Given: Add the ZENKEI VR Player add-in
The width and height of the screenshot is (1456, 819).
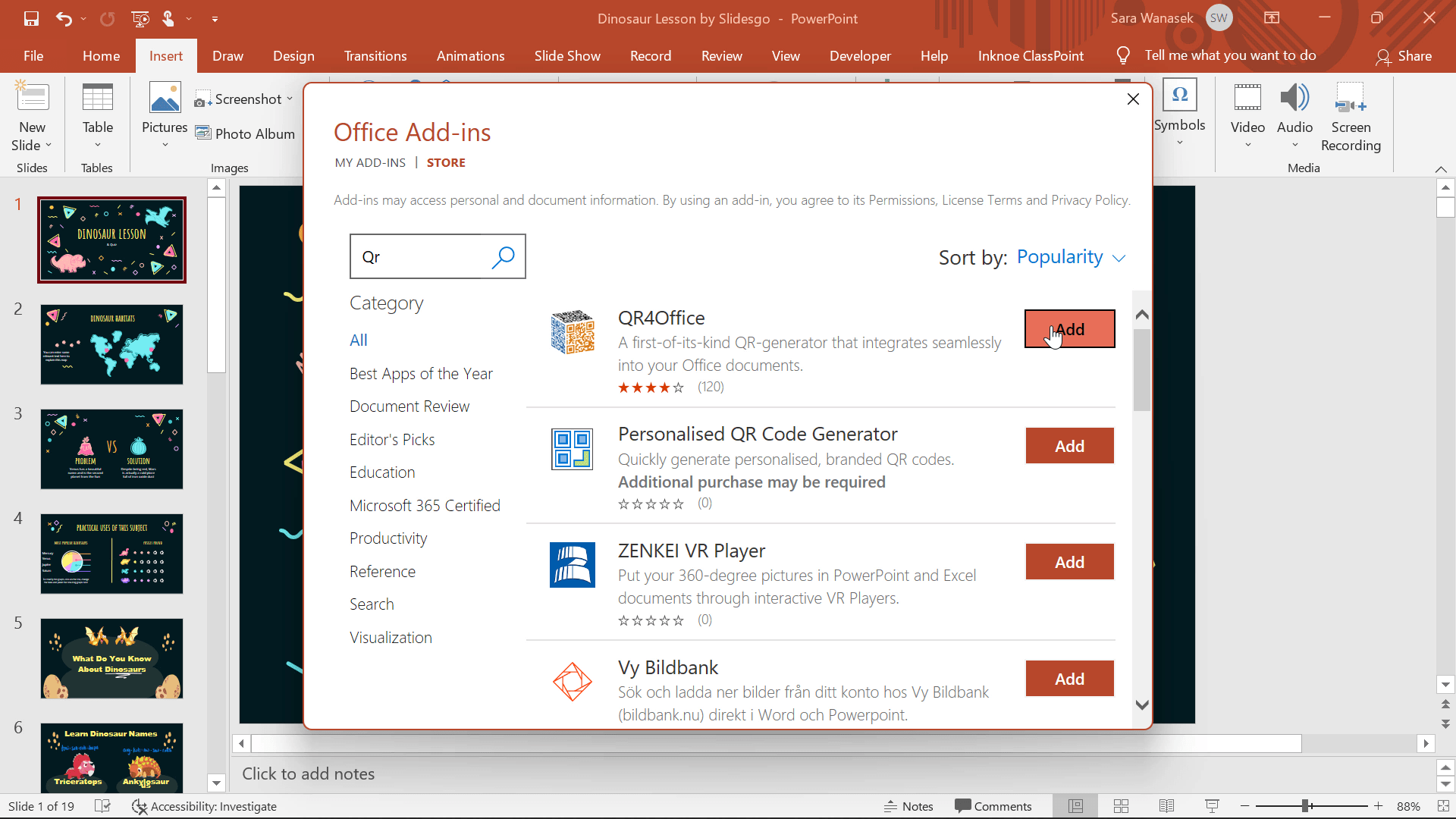Looking at the screenshot, I should coord(1069,562).
